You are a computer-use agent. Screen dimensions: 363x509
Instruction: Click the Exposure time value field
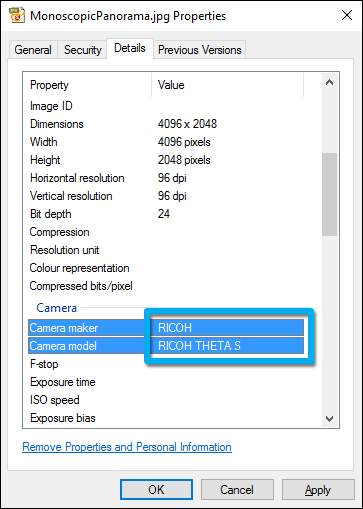coord(227,382)
